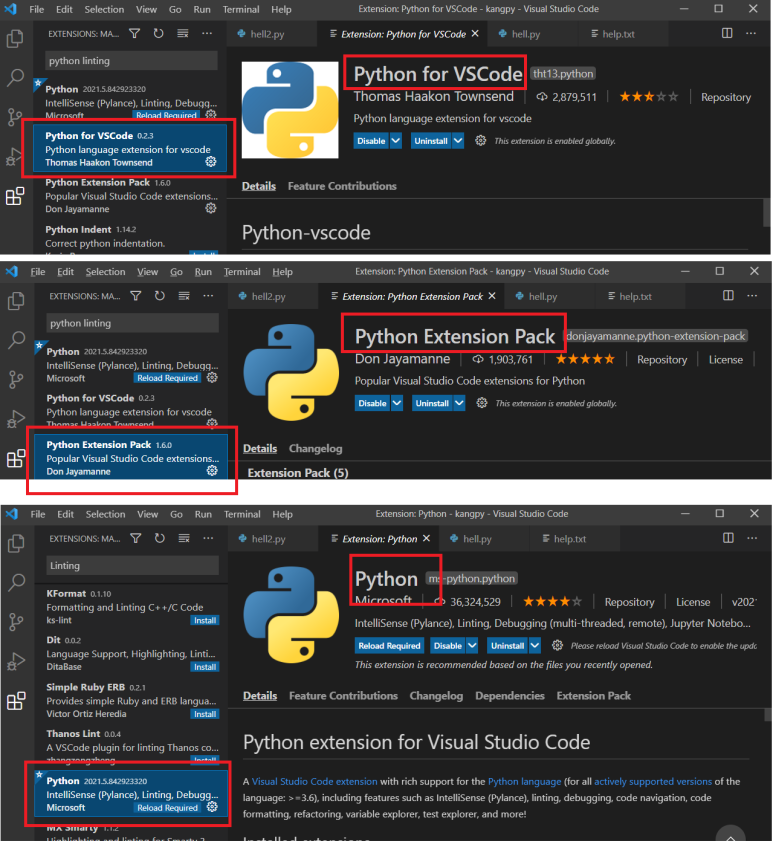Filter extensions icon in middle window sidebar

[136, 296]
